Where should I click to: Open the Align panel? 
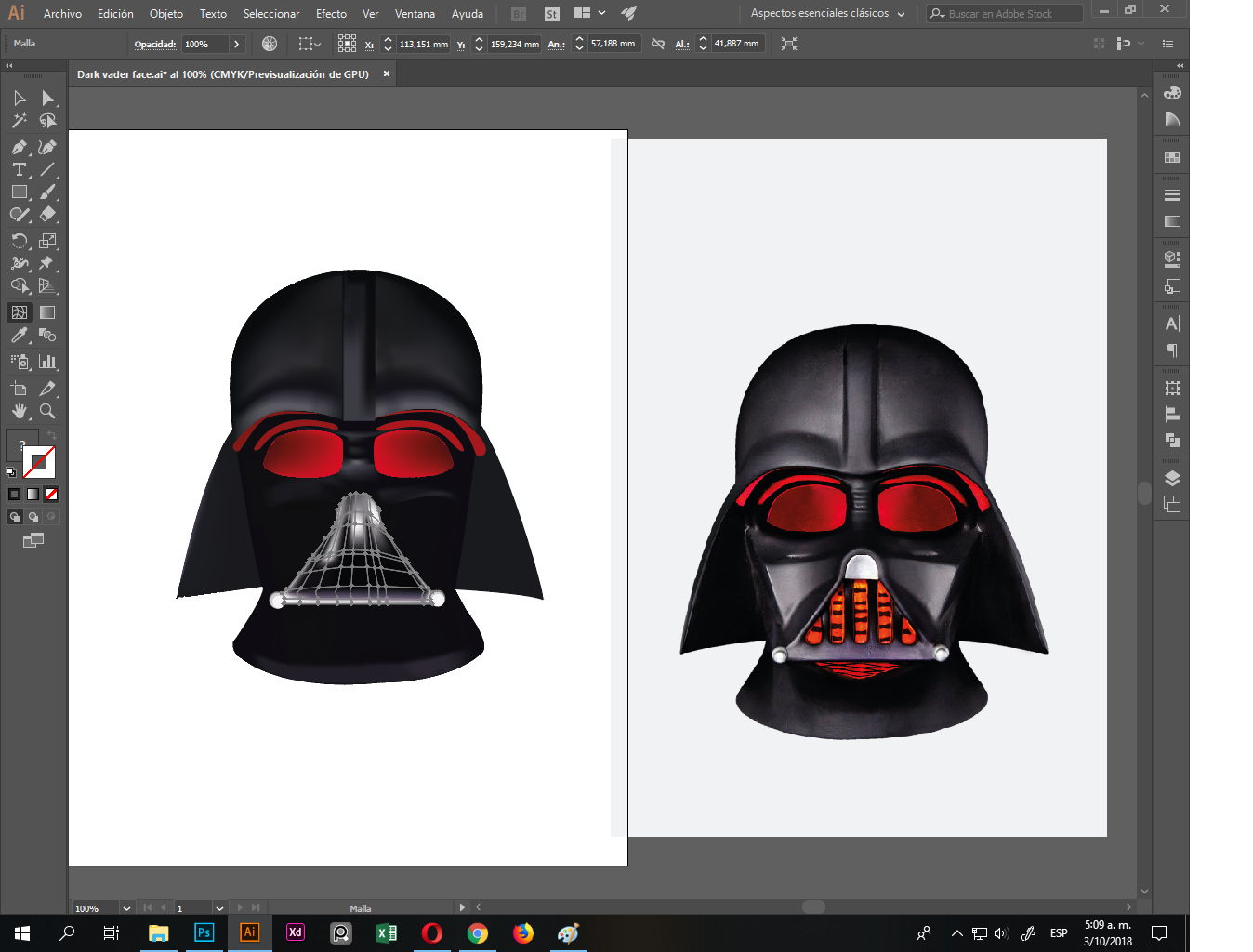[x=1172, y=414]
